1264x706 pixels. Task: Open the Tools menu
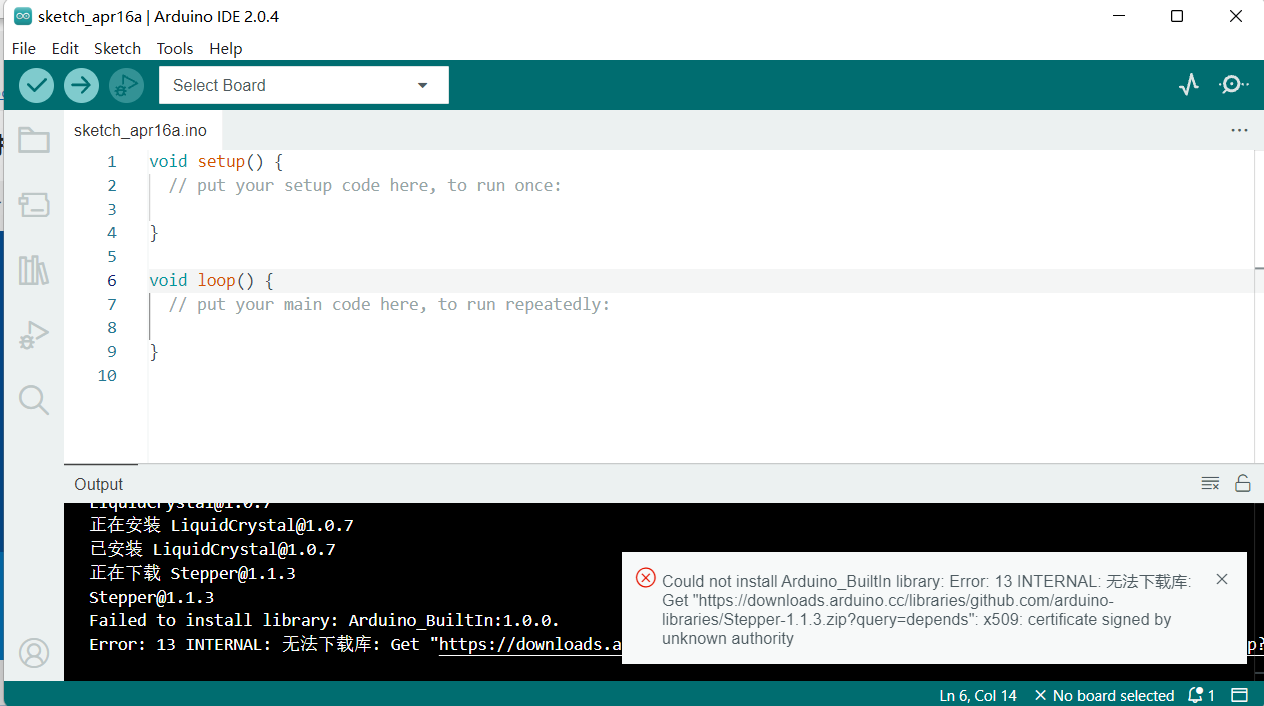175,48
